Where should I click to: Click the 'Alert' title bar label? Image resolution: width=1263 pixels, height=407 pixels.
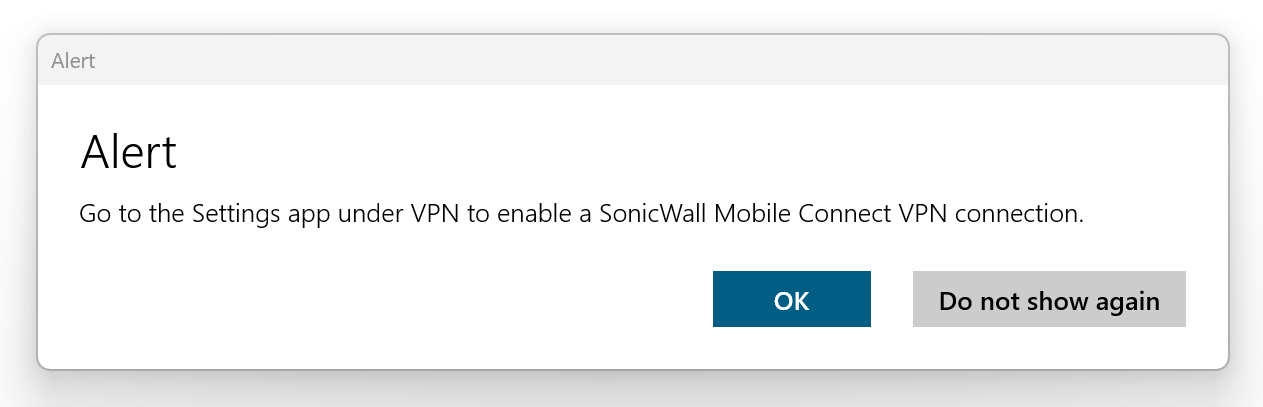click(73, 61)
